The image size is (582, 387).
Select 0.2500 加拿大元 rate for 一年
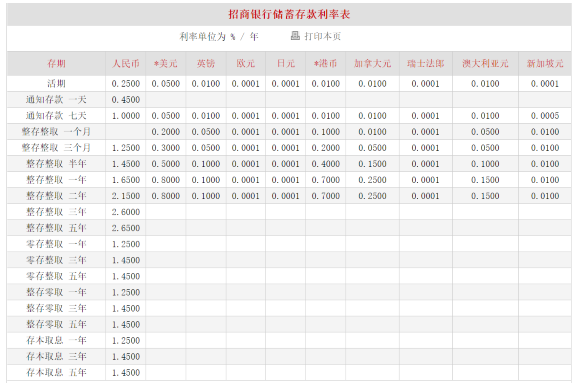(372, 180)
